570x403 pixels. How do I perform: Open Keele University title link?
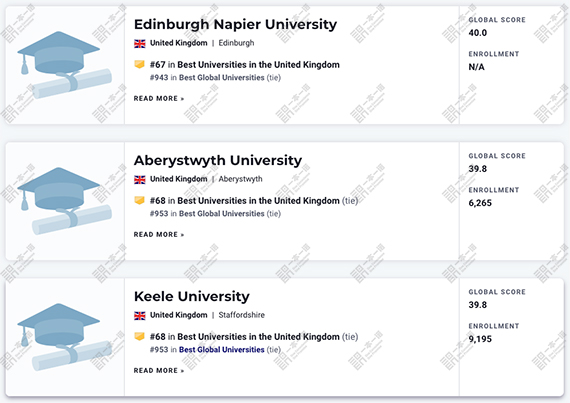192,297
